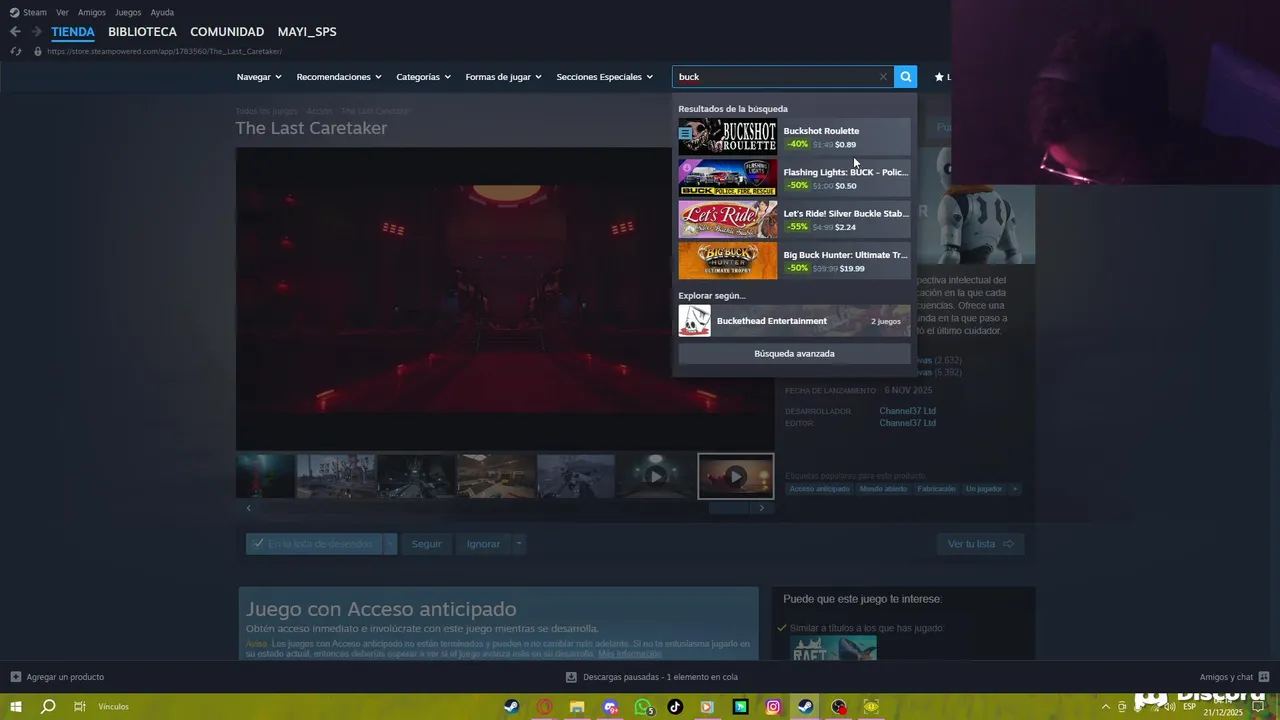This screenshot has height=720, width=1280.
Task: Expand the Ignorar dropdown arrow
Action: point(518,544)
